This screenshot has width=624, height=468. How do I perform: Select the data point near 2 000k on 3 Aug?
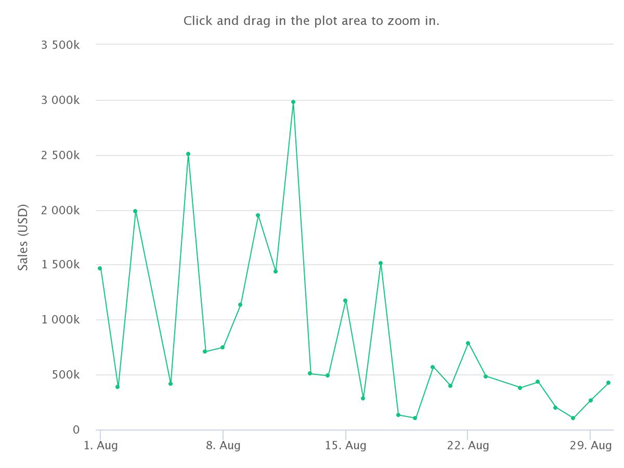(135, 211)
